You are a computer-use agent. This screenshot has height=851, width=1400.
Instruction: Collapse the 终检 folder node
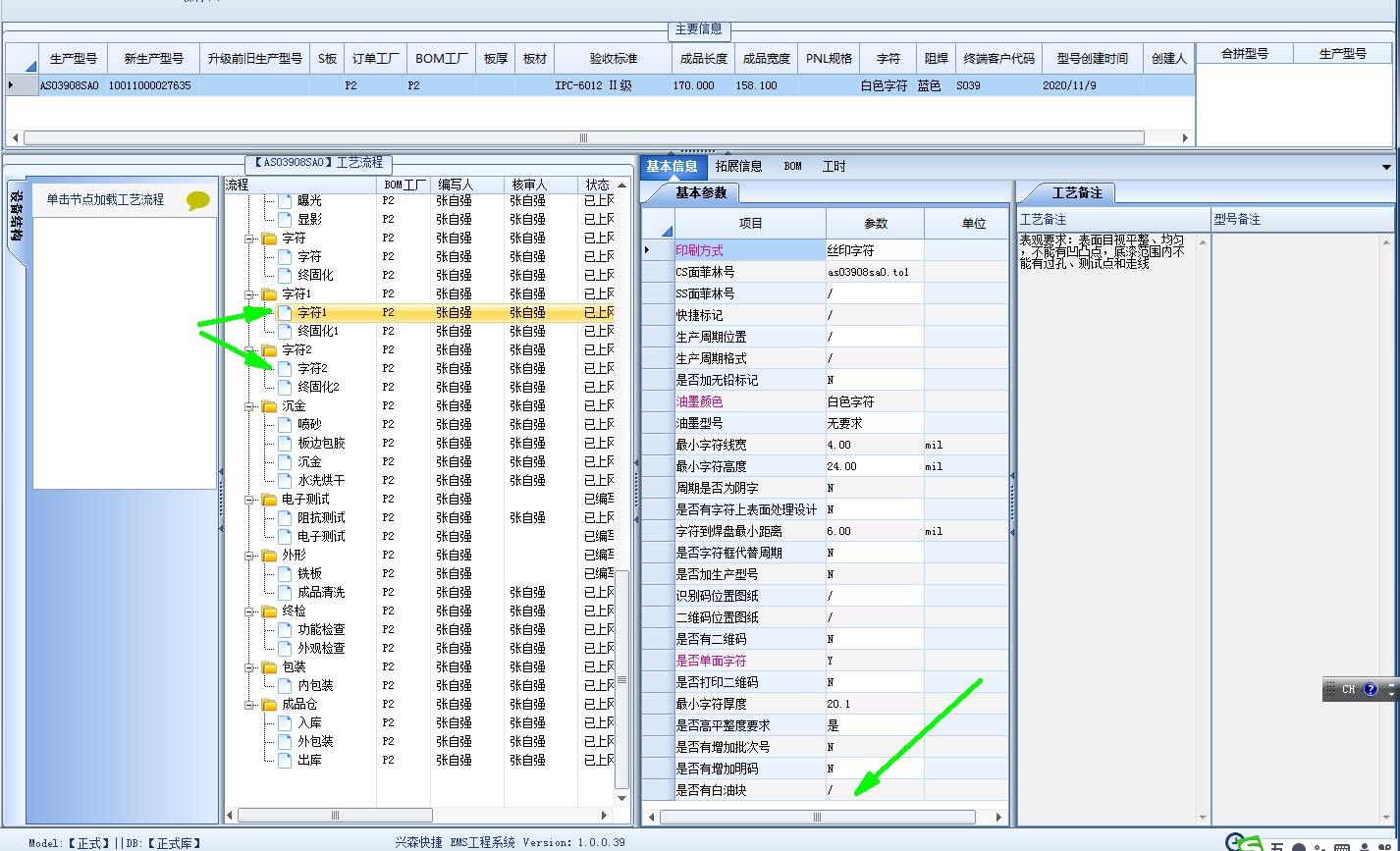249,612
